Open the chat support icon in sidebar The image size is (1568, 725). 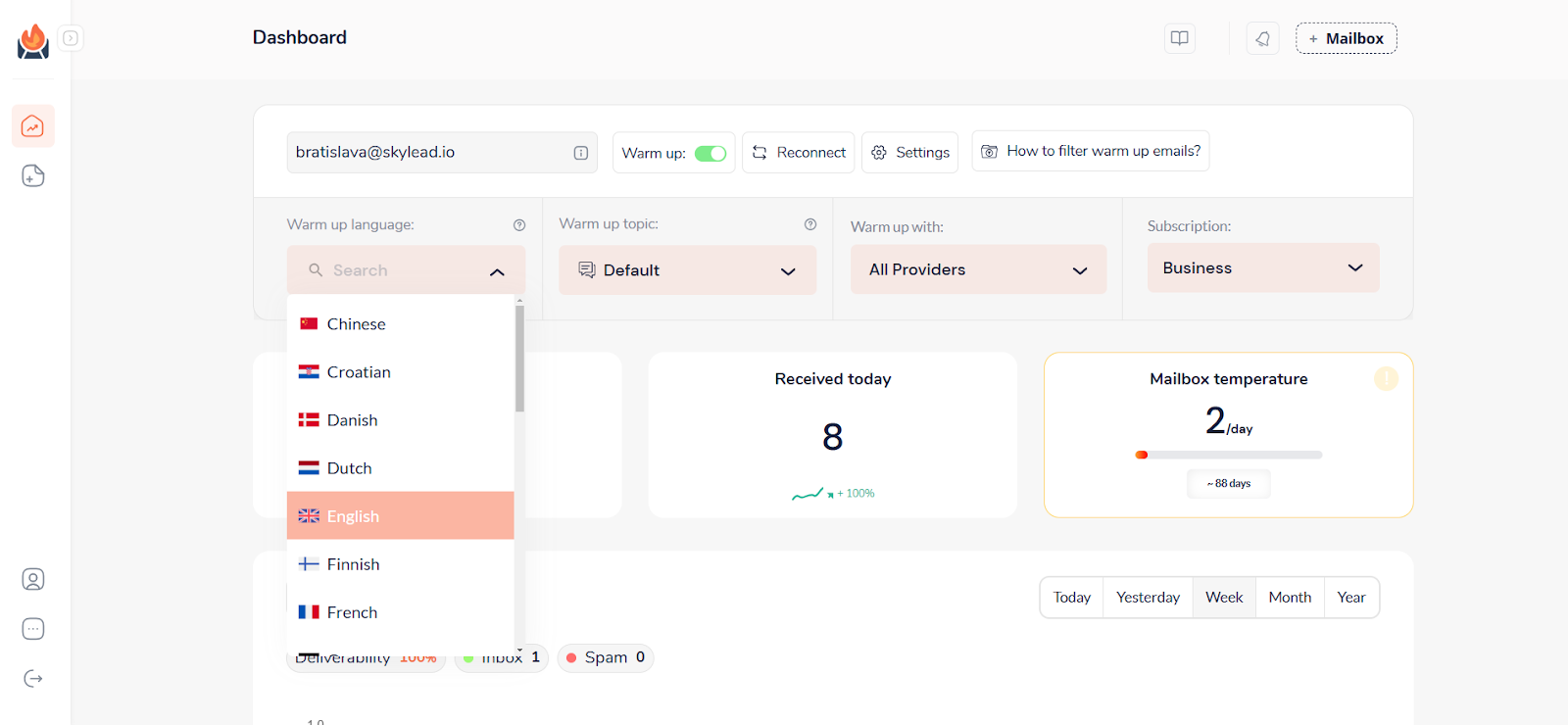tap(33, 629)
